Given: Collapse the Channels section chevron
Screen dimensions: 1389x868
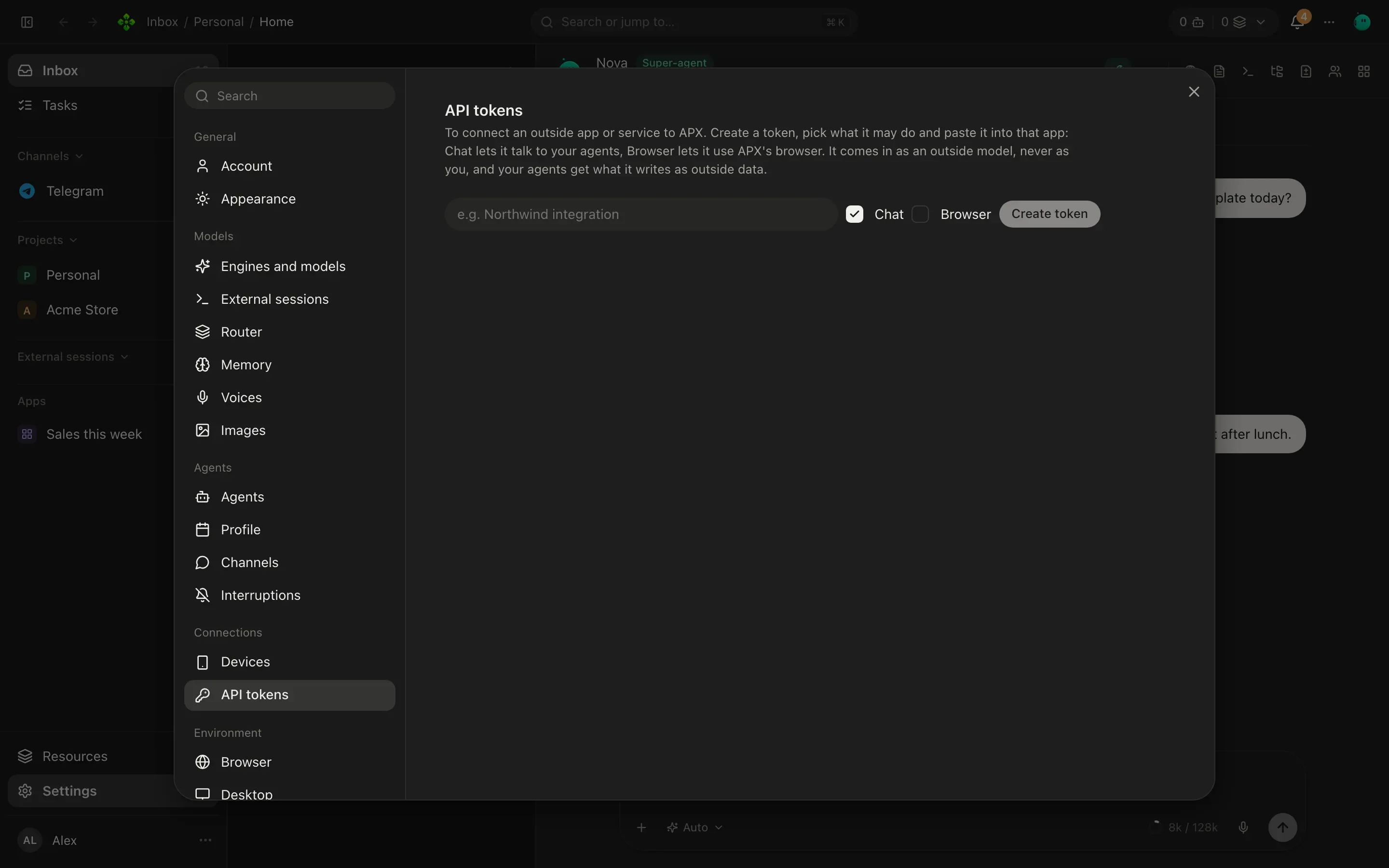Looking at the screenshot, I should coord(79,156).
